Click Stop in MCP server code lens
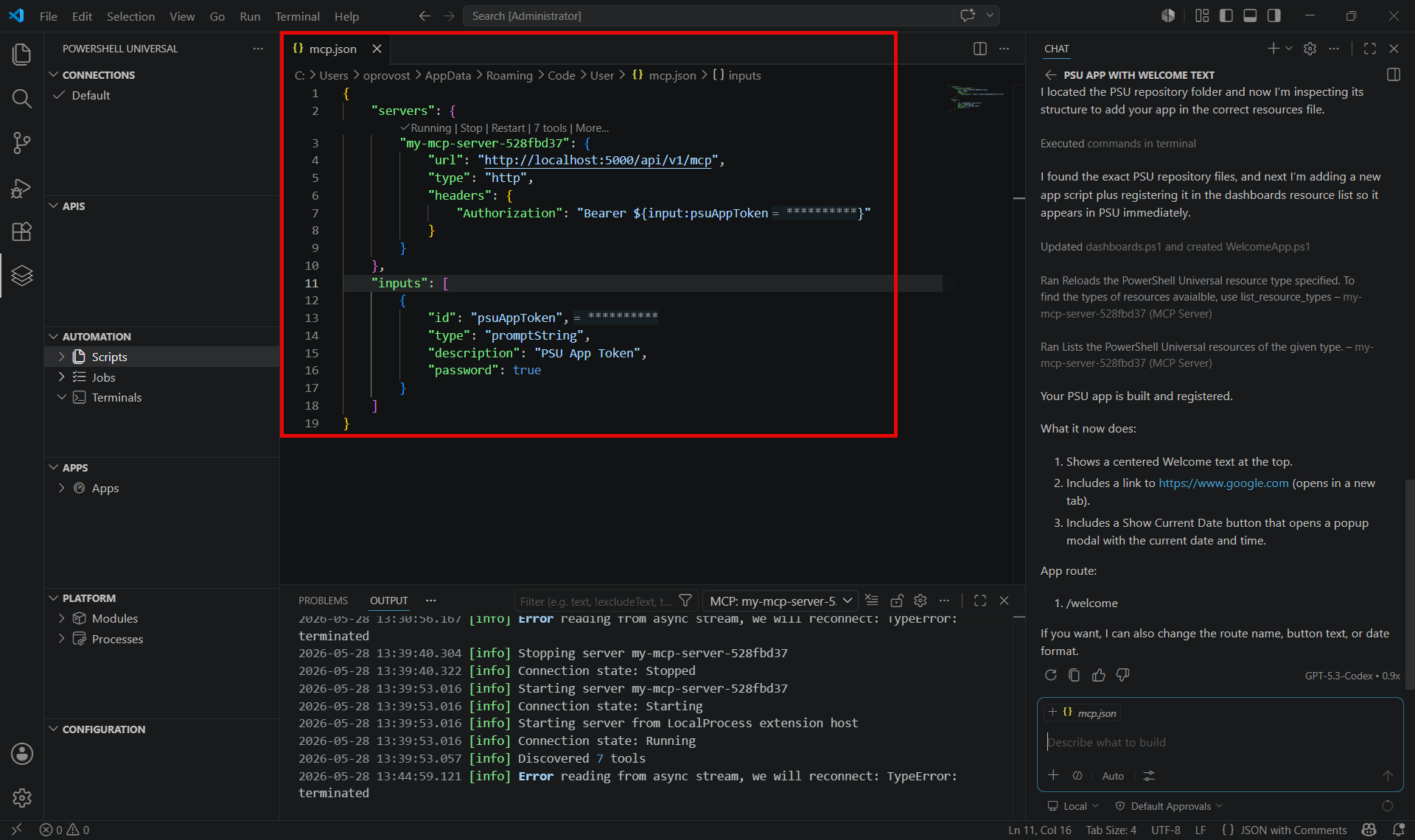 pos(471,128)
